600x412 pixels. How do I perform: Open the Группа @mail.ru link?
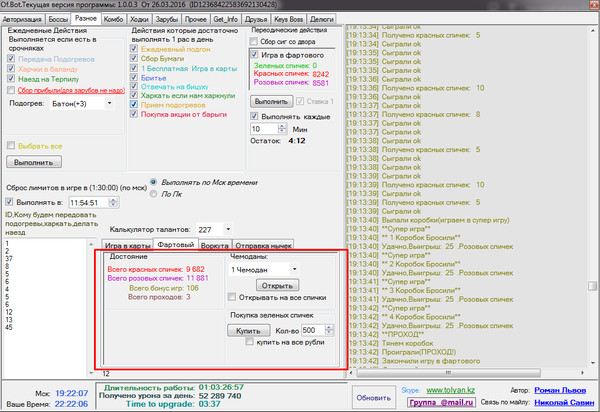441,402
